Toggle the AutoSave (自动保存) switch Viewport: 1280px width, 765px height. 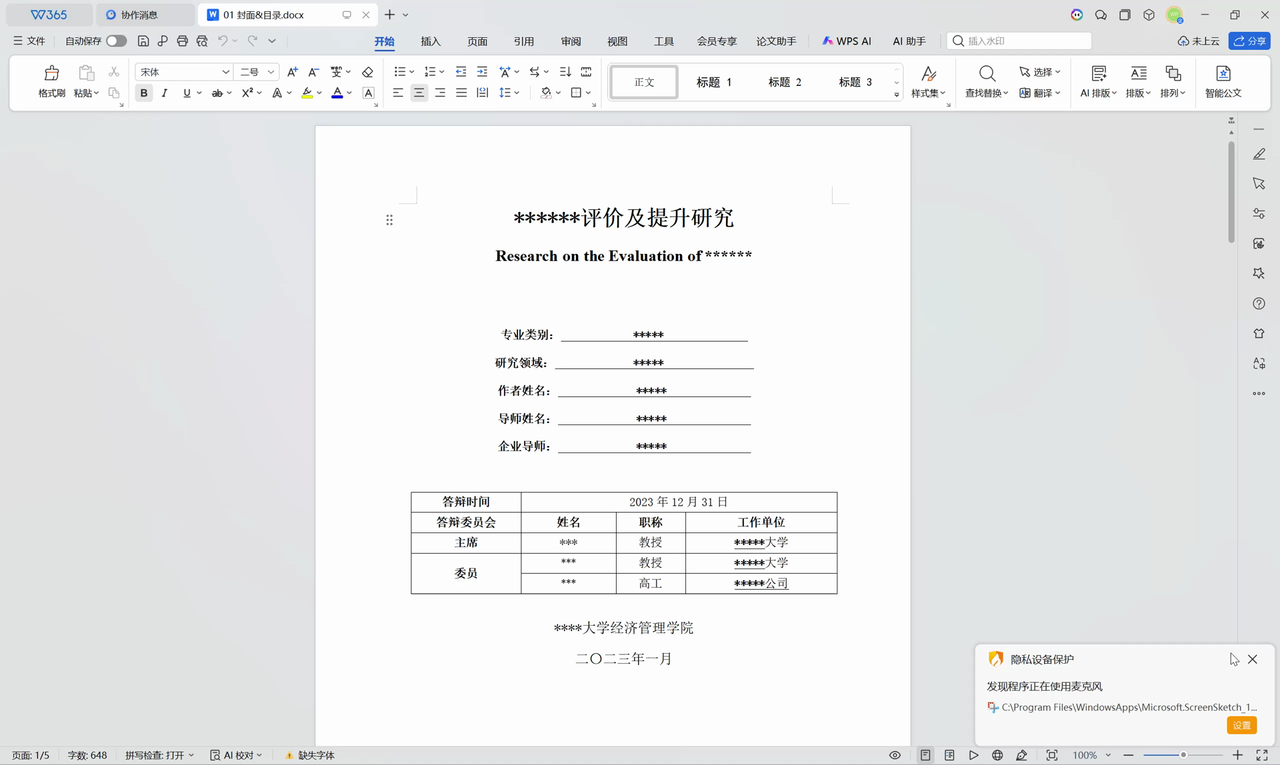click(x=117, y=41)
